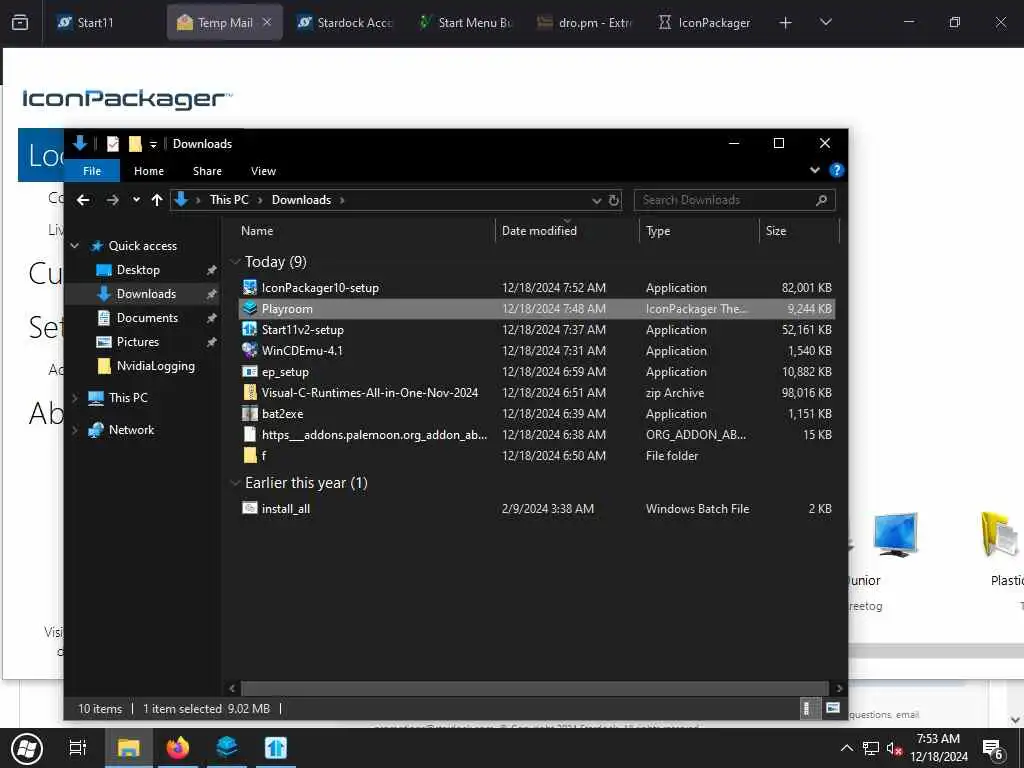This screenshot has height=768, width=1024.
Task: Expand the Network tree node
Action: (x=74, y=430)
